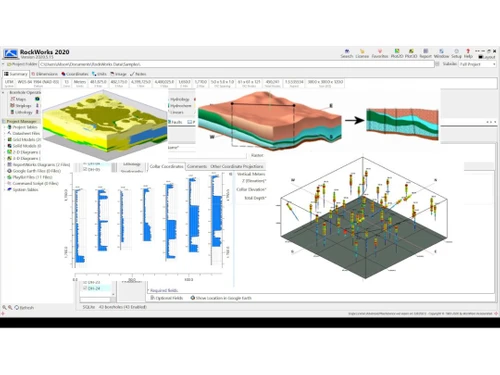Click the borehole list scroll down arrow
Image resolution: width=500 pixels, height=375 pixels.
[x=113, y=294]
